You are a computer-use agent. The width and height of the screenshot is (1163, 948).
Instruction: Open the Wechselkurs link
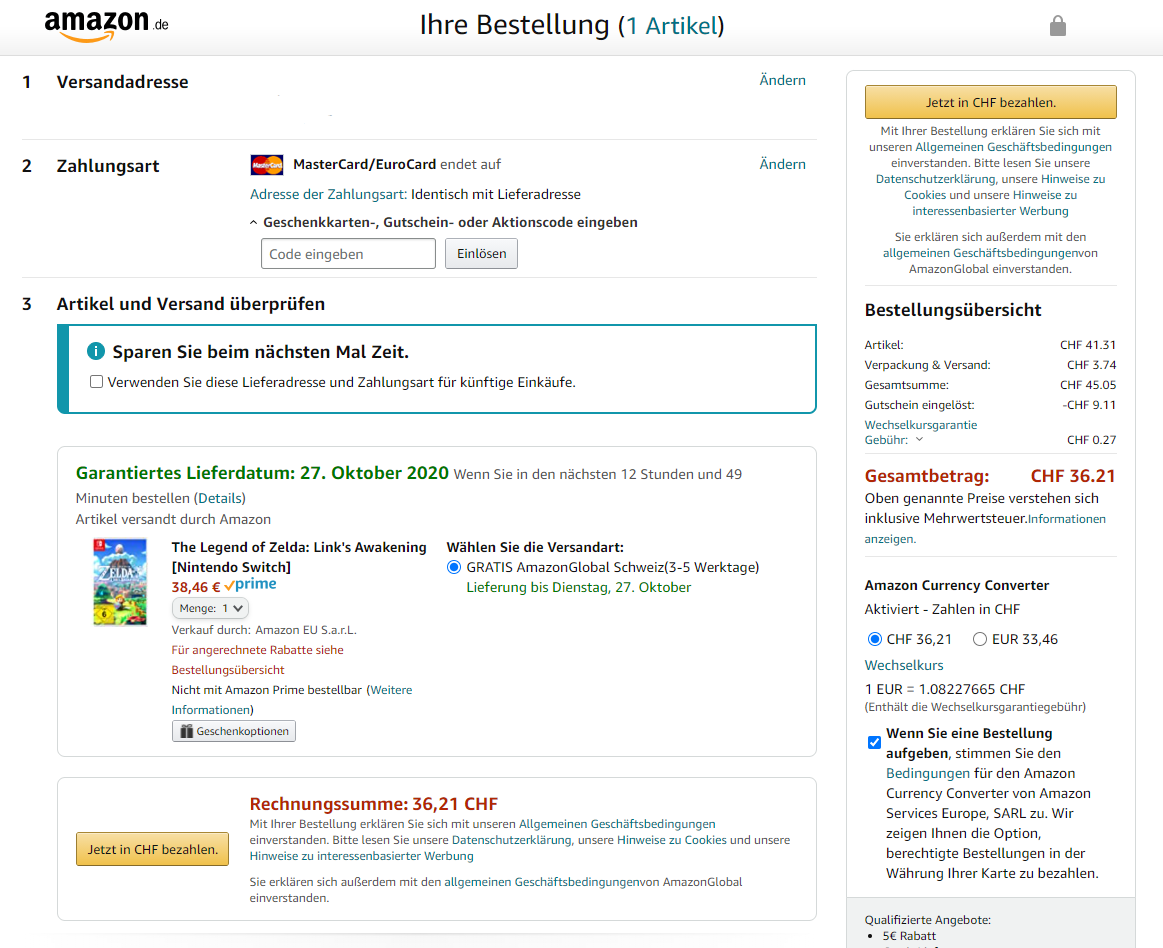[x=904, y=665]
